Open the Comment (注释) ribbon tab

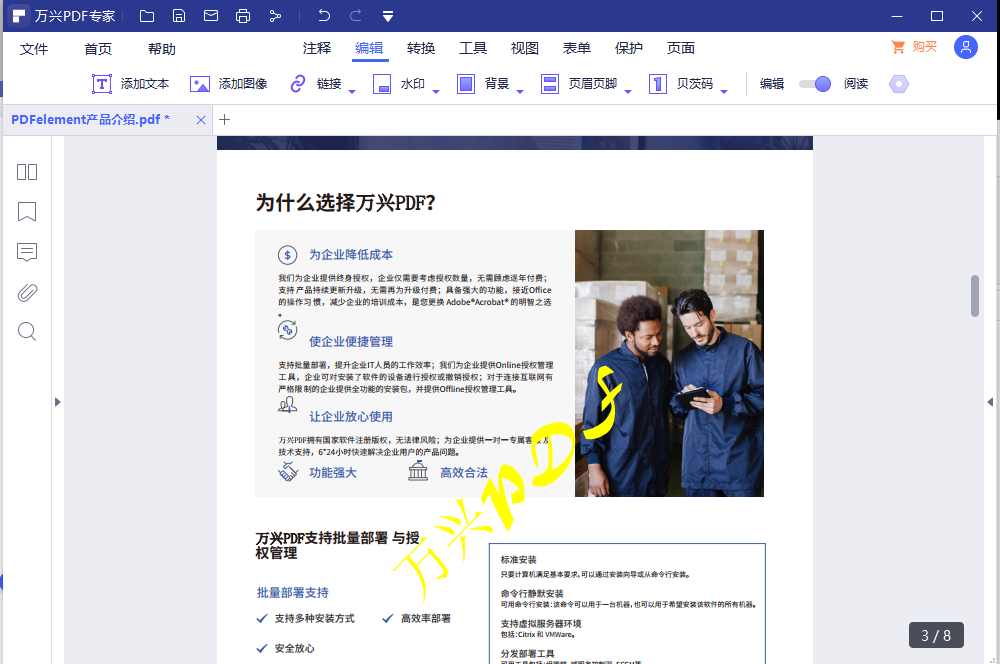[317, 48]
